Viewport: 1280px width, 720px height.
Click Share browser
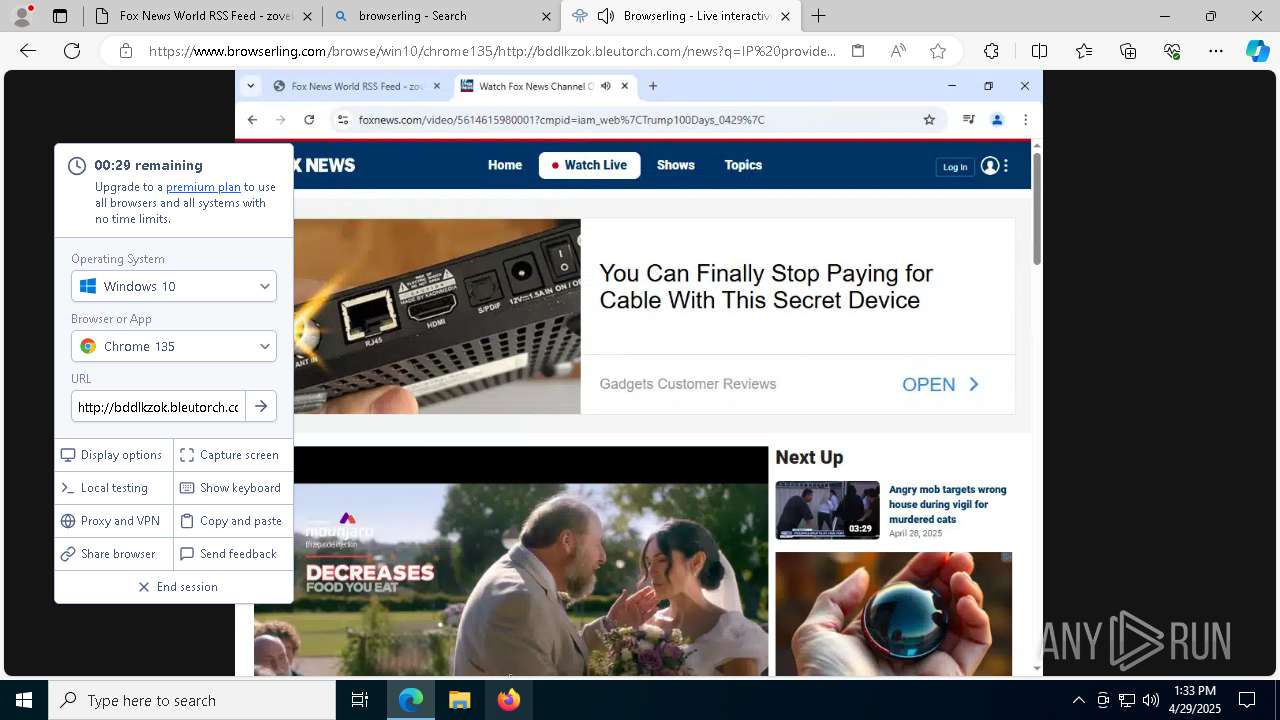point(113,554)
